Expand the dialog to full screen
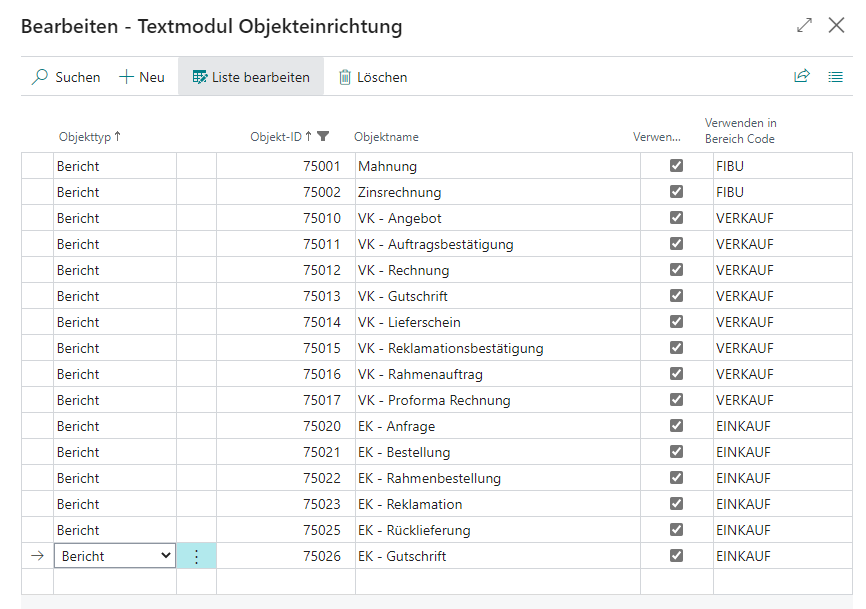Screen dimensions: 866x609 pos(804,26)
